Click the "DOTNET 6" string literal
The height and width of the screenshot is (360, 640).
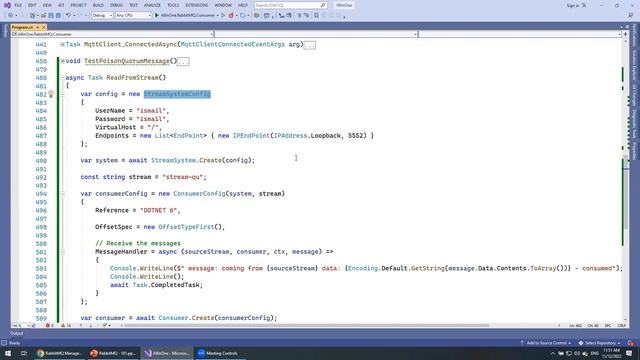point(158,210)
